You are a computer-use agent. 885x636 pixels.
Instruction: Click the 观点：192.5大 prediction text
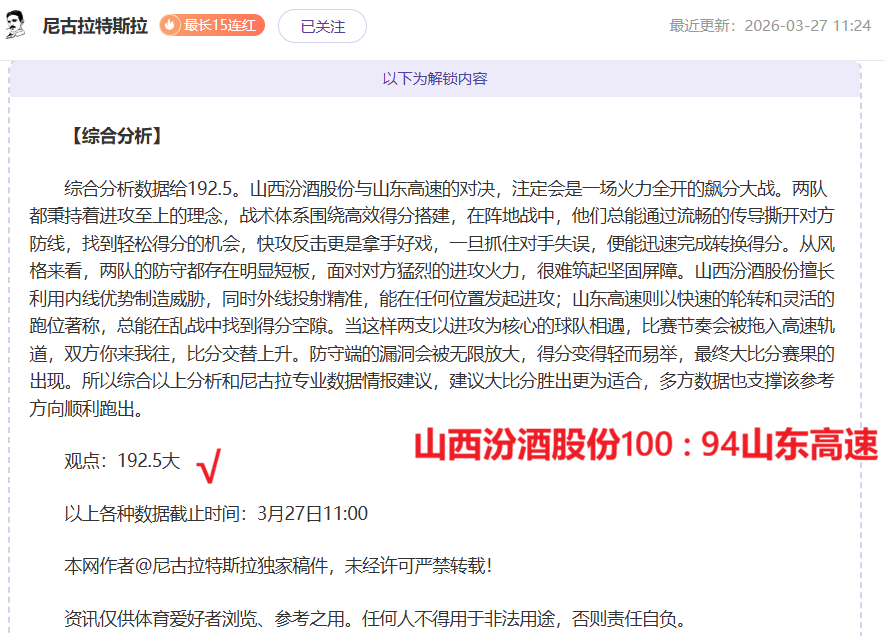122,461
